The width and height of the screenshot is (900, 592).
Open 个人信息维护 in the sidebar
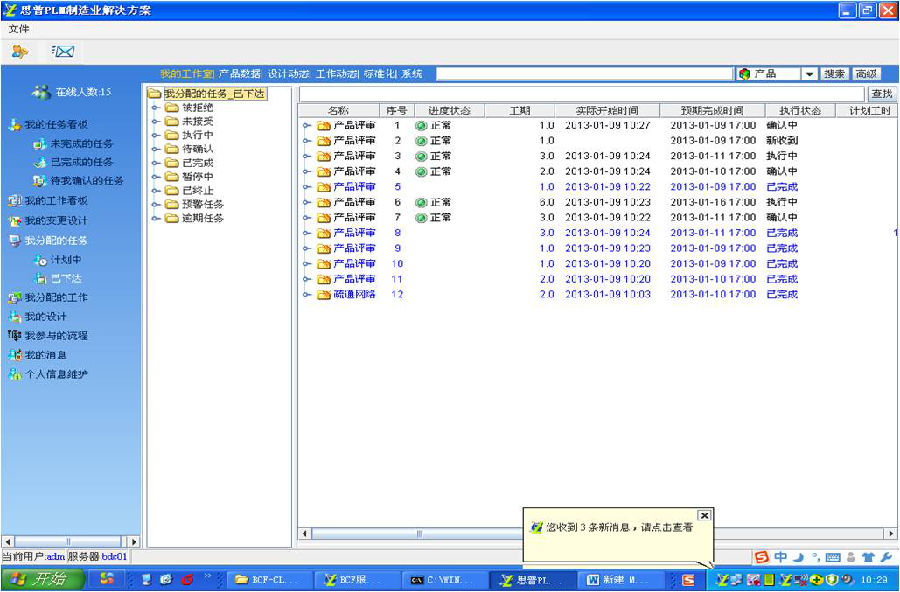tap(55, 374)
